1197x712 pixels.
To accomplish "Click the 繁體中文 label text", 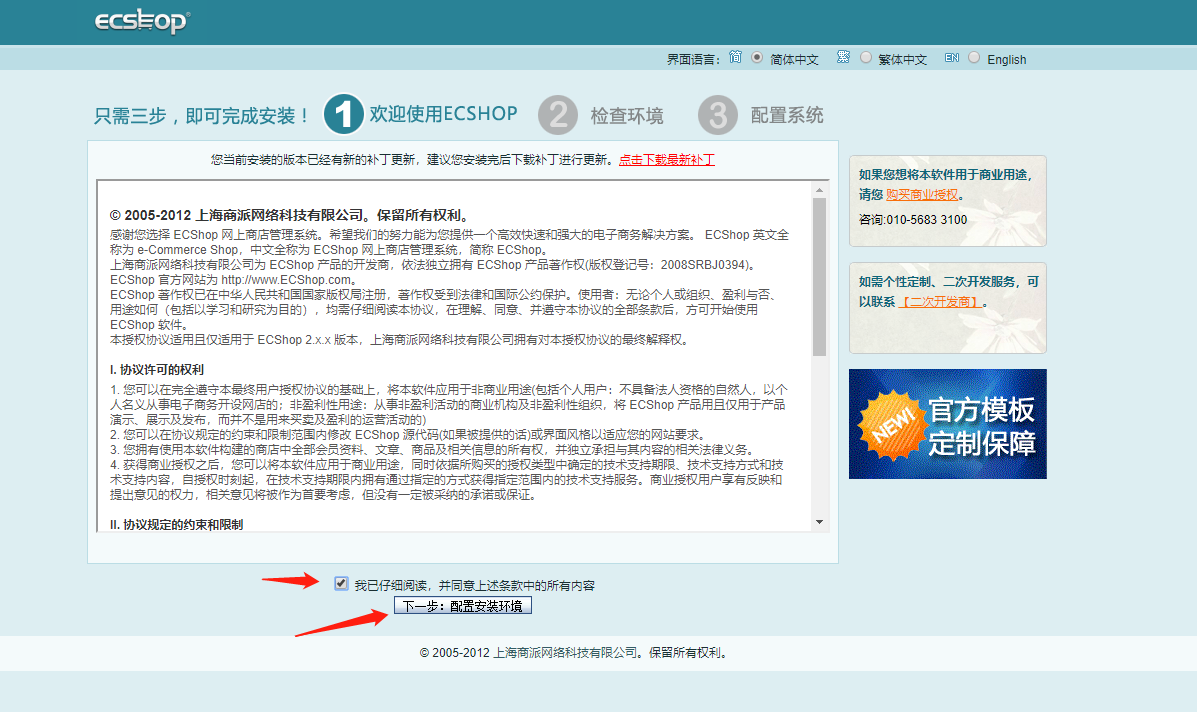I will tap(902, 60).
